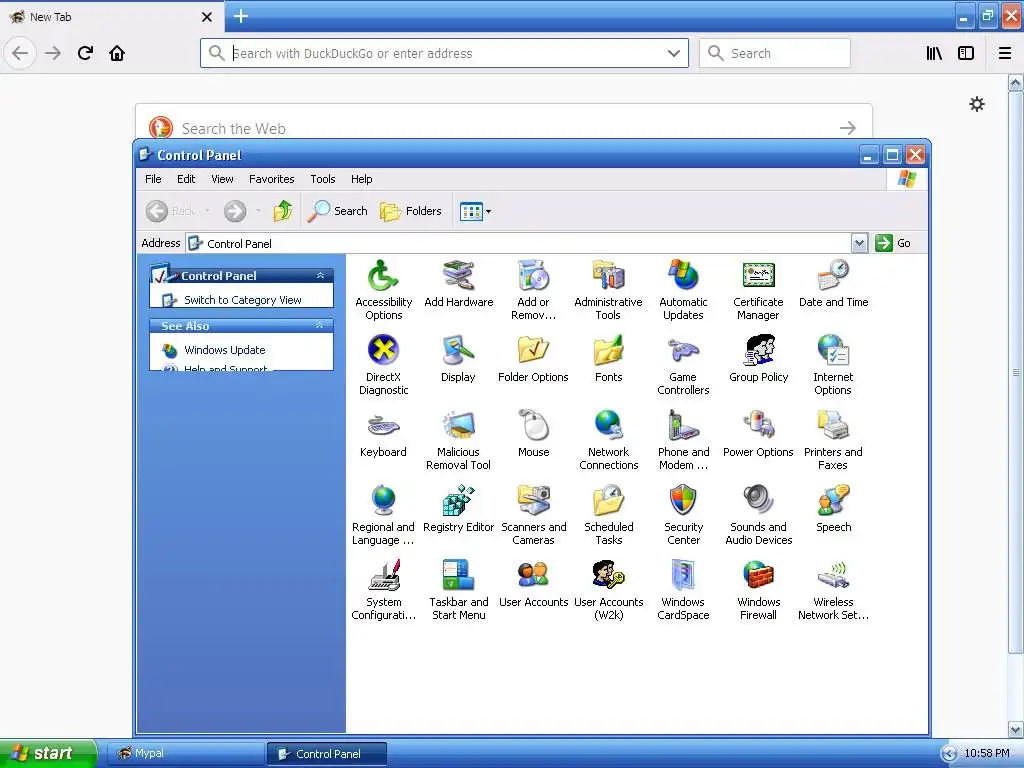Open Game Controllers icon

tap(683, 365)
